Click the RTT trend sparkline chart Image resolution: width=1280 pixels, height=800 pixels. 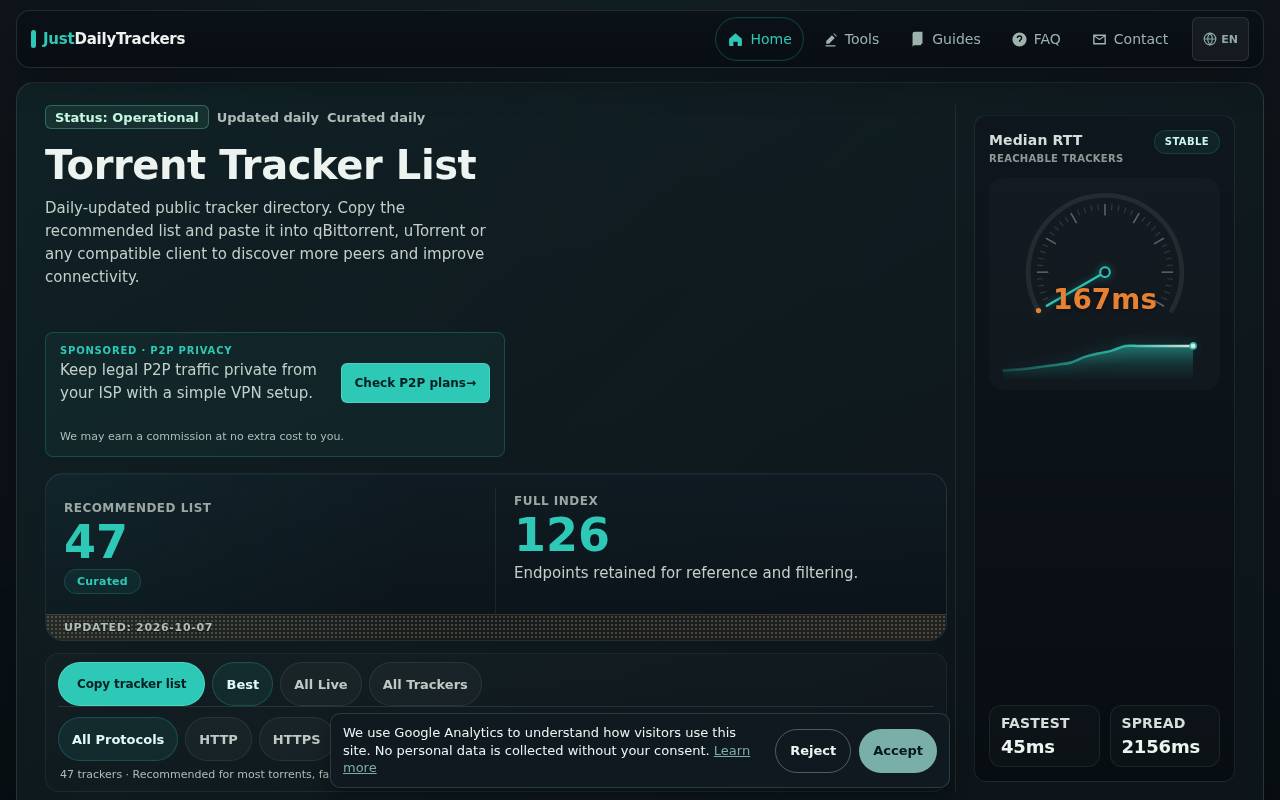1099,359
